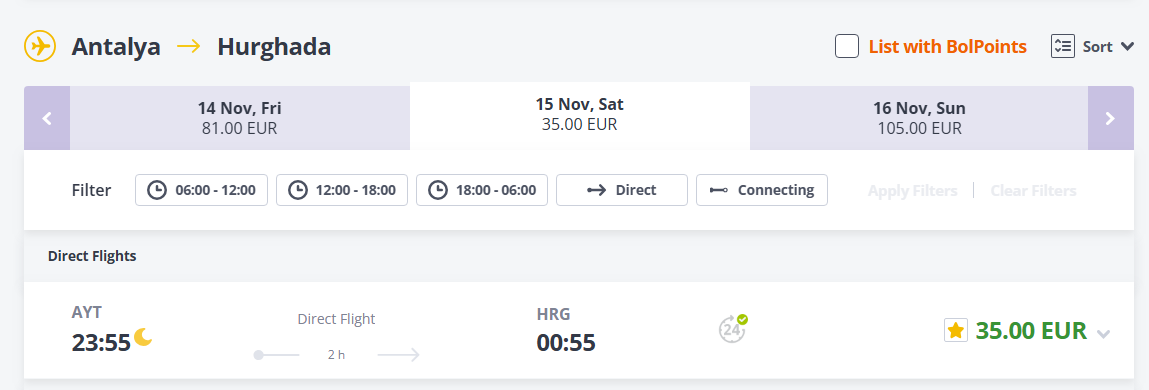Go to next dates with right arrow
The image size is (1149, 390).
point(1110,118)
